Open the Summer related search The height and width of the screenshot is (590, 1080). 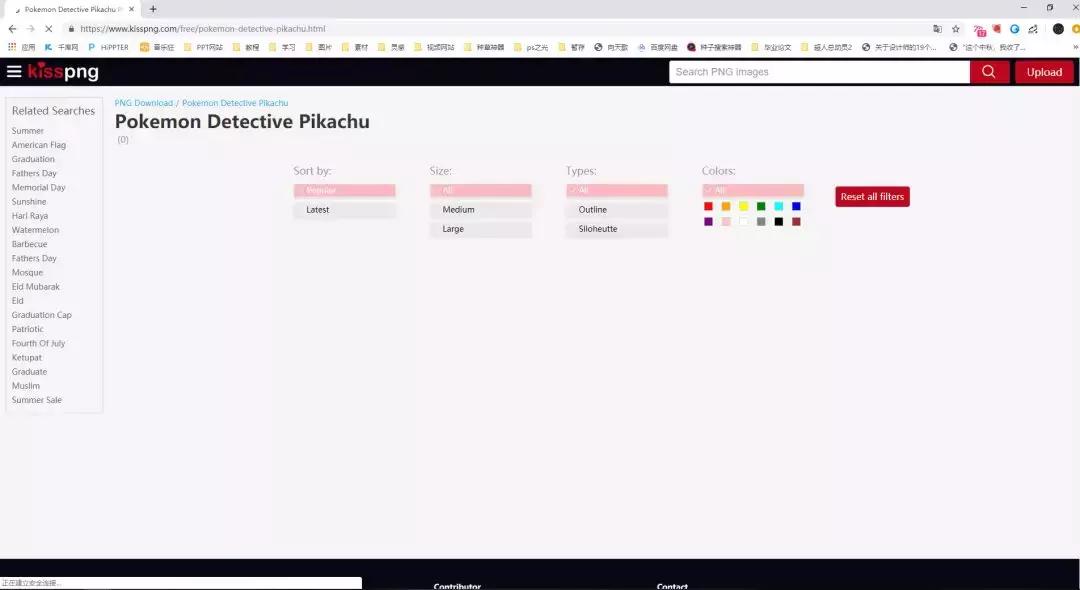point(28,131)
